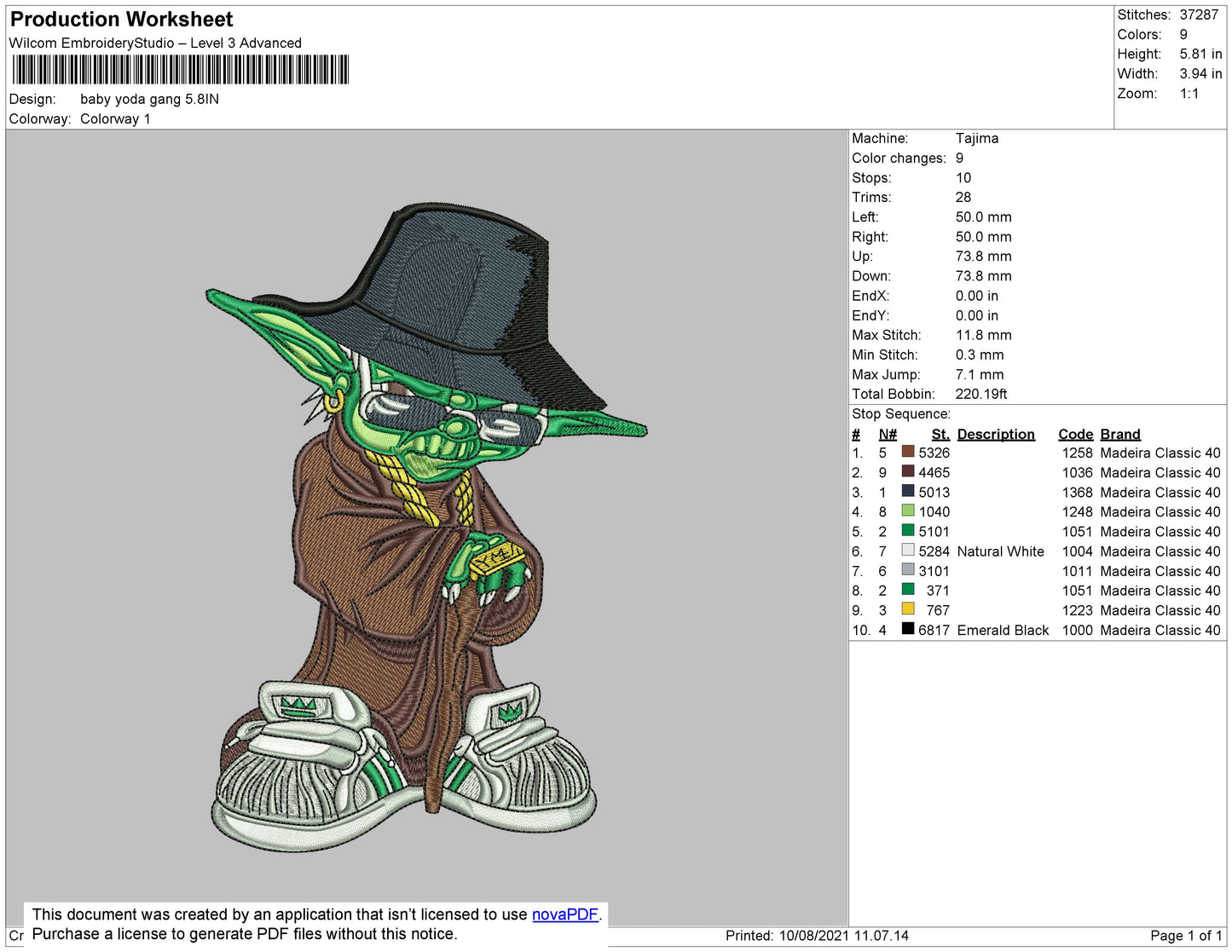Click the 'Code' column header

(x=1076, y=434)
